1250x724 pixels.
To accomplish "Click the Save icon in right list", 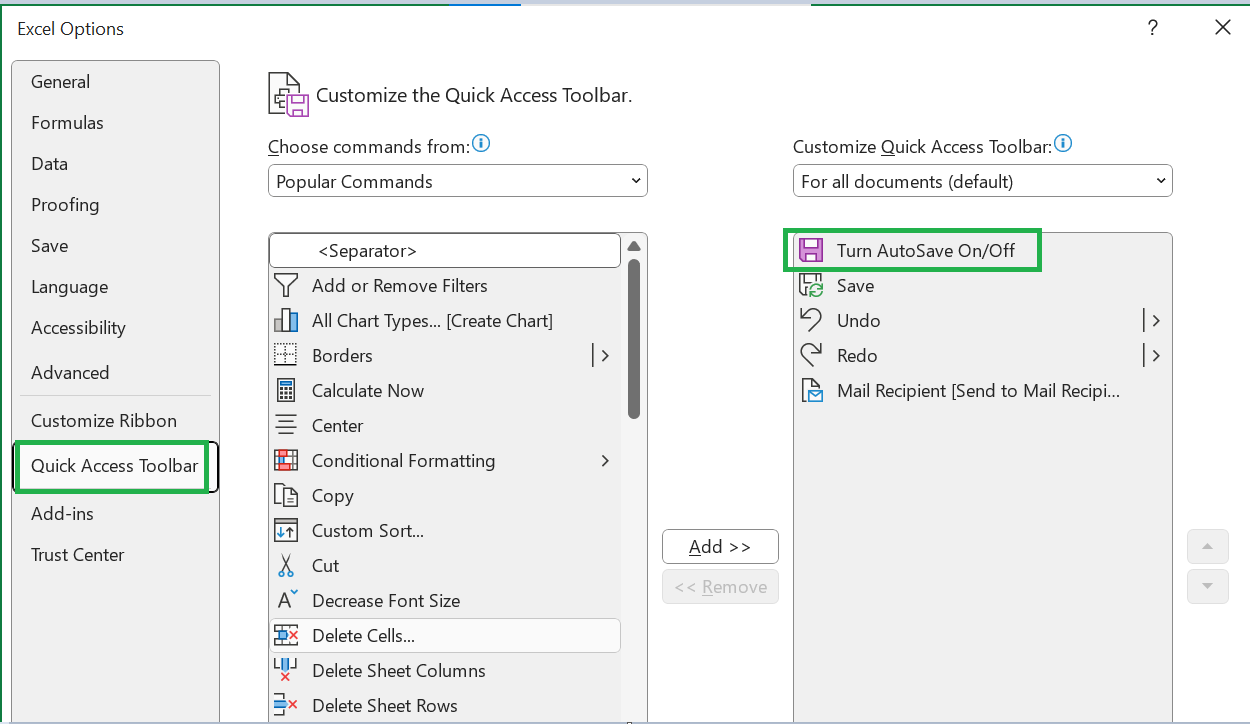I will point(811,286).
